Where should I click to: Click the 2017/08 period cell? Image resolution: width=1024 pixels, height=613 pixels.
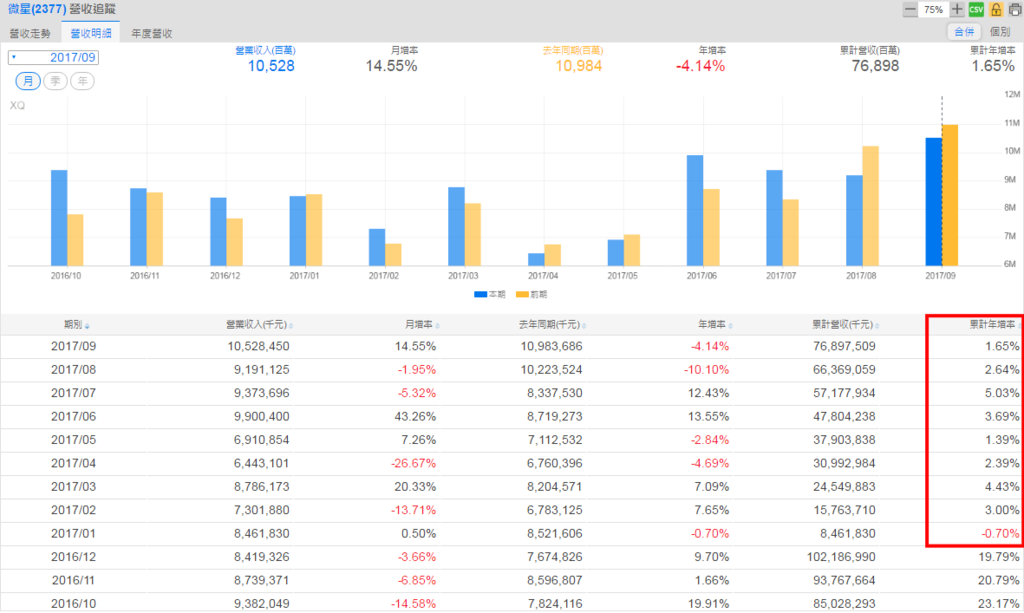73,370
